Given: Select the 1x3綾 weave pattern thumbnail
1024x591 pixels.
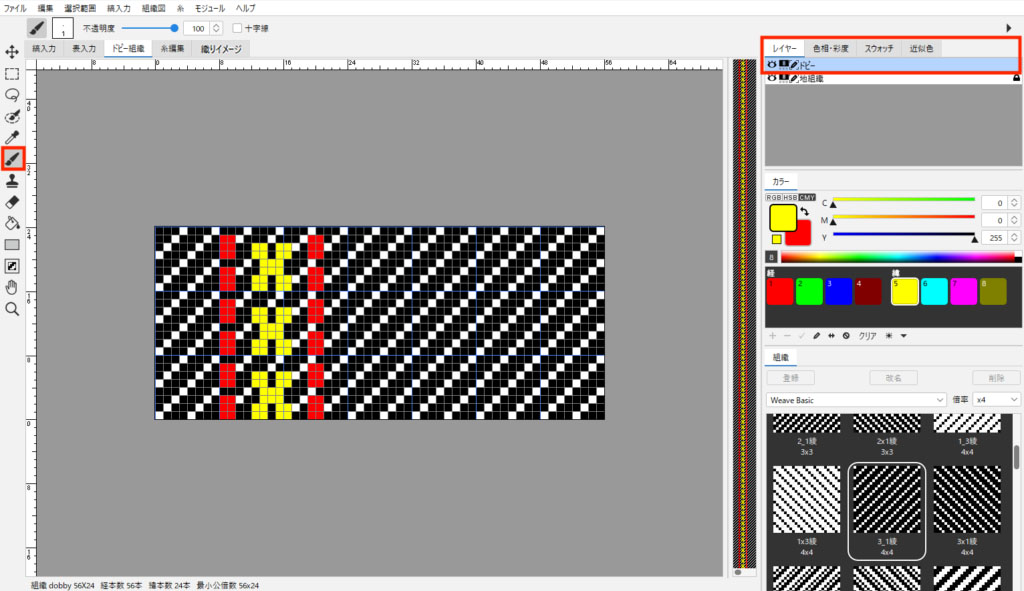Looking at the screenshot, I should (807, 503).
